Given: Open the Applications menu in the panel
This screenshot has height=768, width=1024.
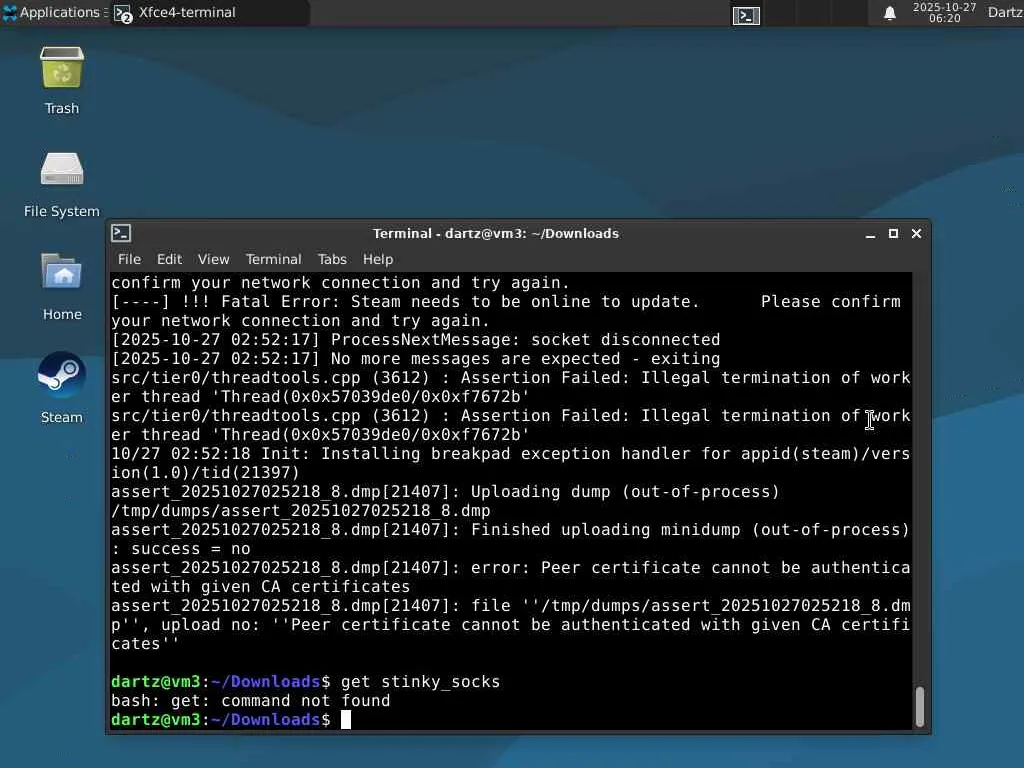Looking at the screenshot, I should coord(55,12).
